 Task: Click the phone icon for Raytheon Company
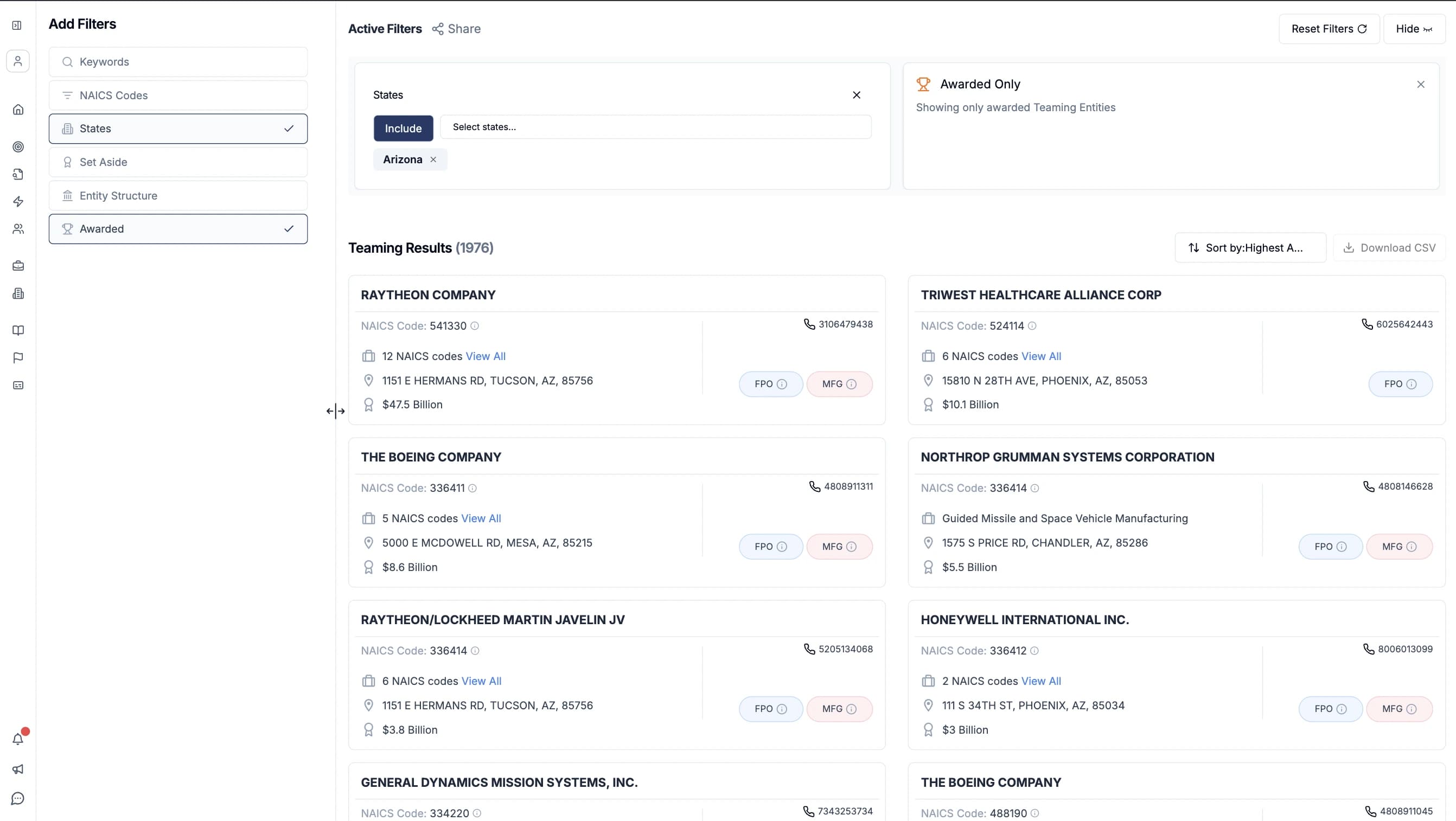pos(809,324)
